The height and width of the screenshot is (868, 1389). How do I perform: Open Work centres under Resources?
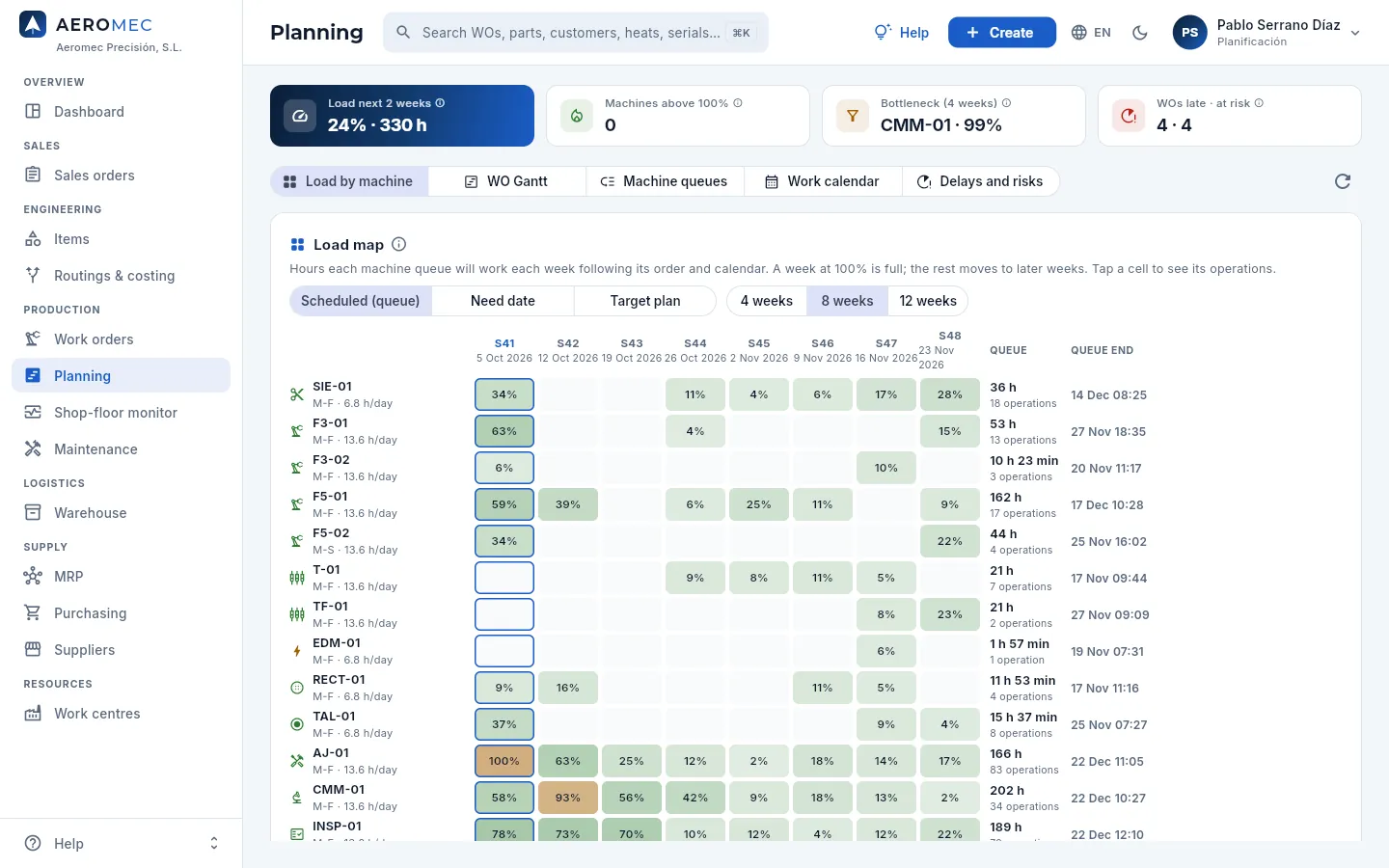pos(122,714)
